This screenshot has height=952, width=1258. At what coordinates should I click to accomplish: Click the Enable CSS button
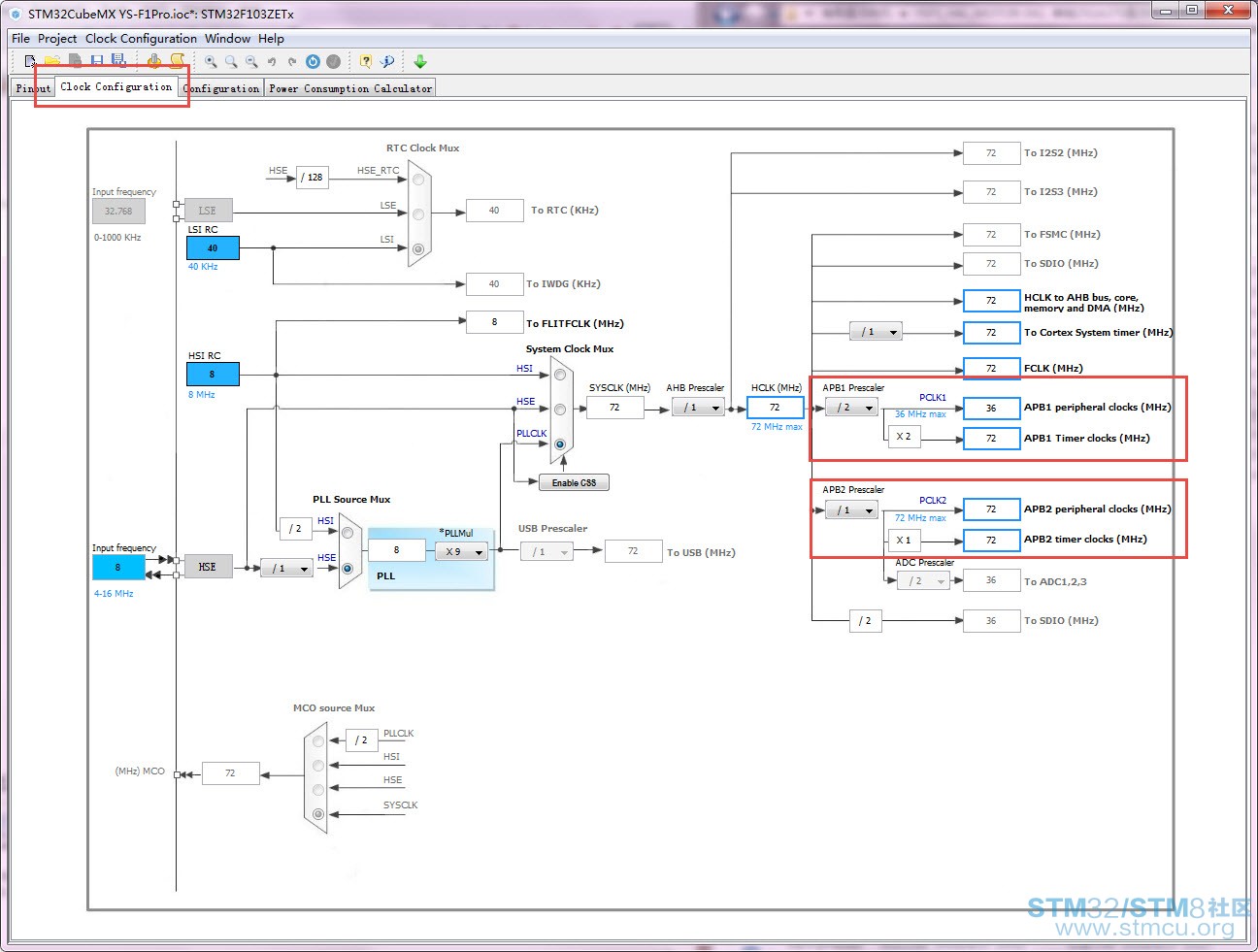(x=575, y=482)
